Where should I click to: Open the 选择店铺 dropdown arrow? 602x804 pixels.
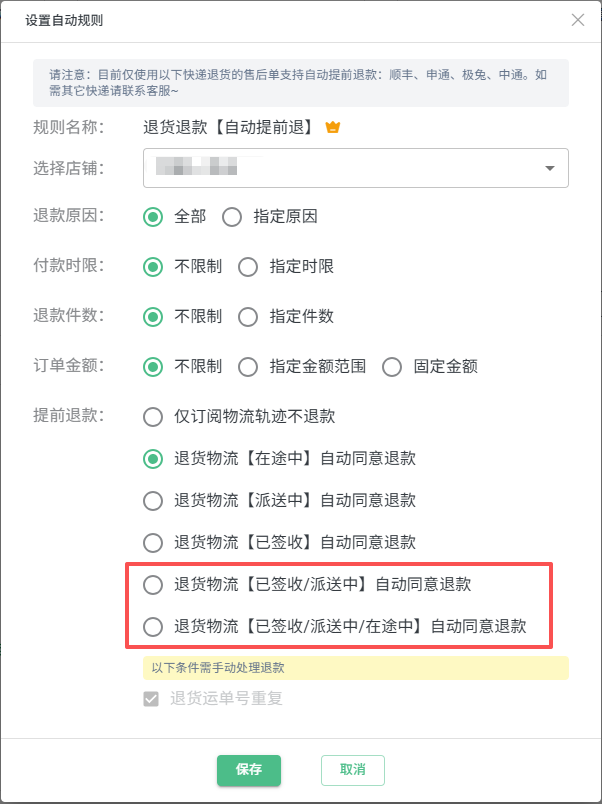coord(549,168)
